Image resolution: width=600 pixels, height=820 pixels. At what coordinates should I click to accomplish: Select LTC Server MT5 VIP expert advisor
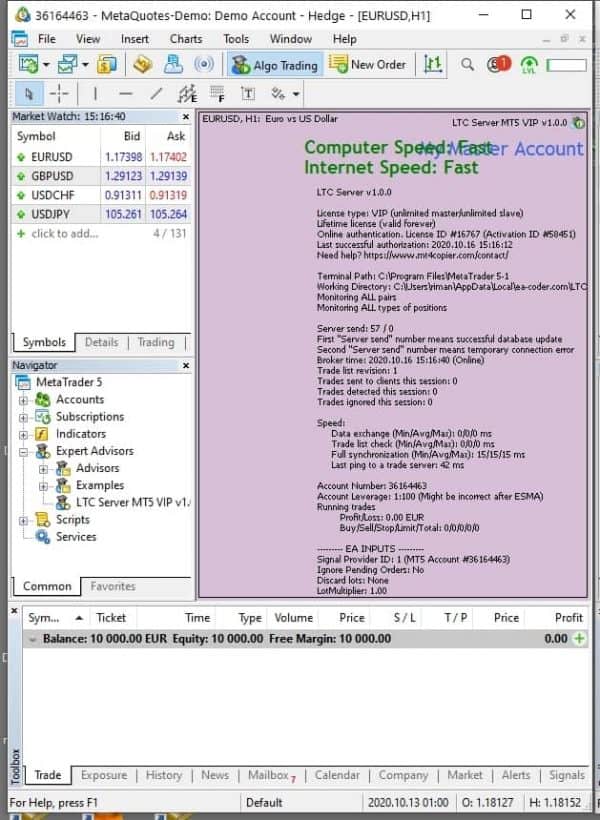pyautogui.click(x=123, y=503)
